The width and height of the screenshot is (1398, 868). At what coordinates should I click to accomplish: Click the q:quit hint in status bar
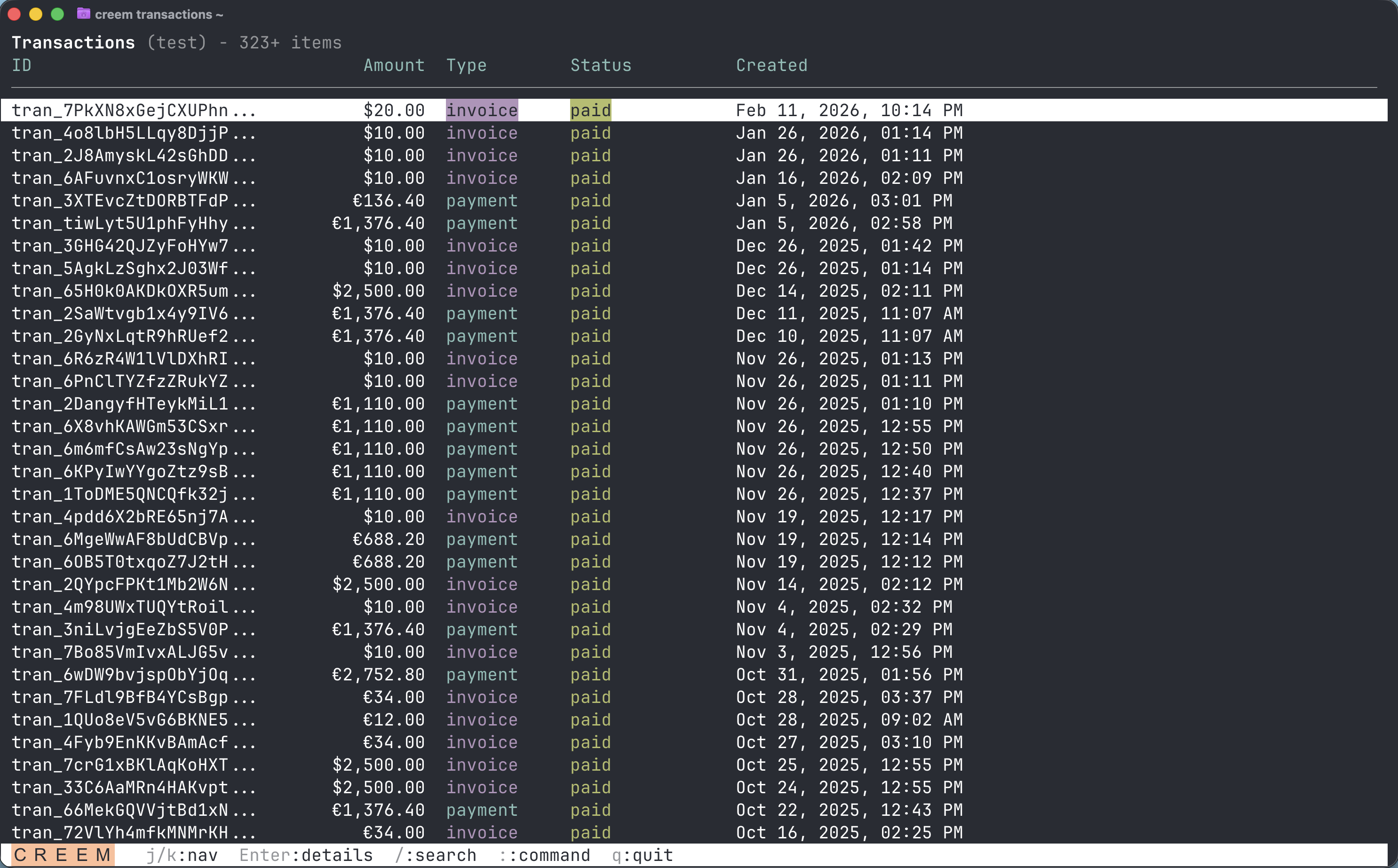tap(643, 855)
